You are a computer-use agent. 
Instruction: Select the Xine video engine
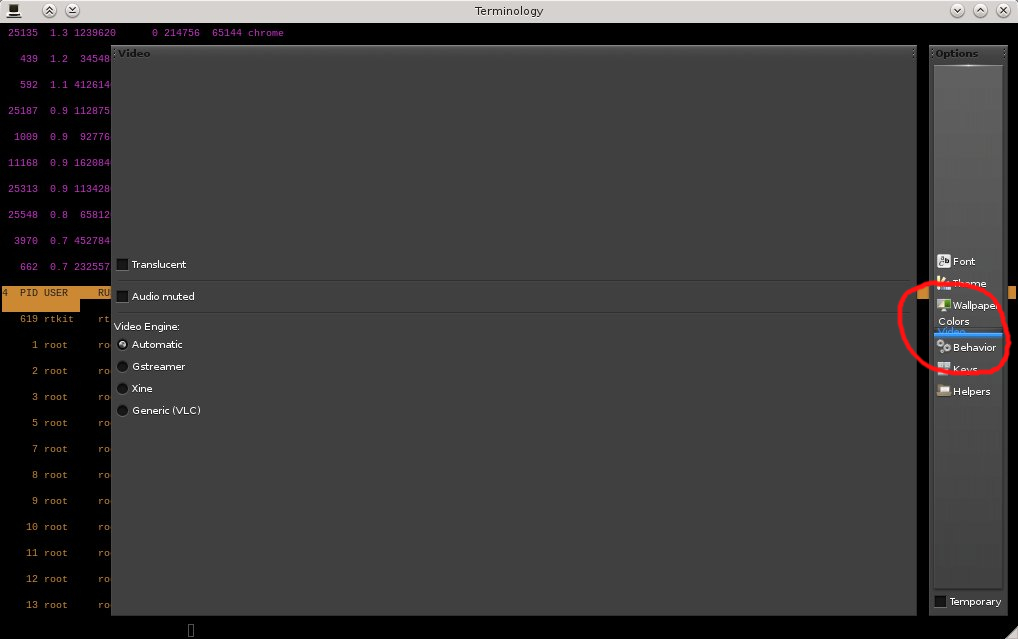[x=122, y=388]
